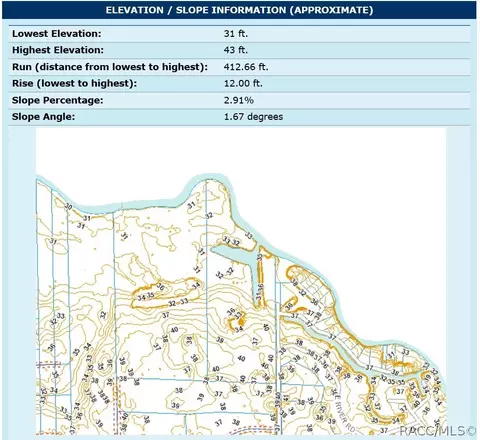Click the Rise lowest to highest label
This screenshot has width=480, height=440.
point(74,83)
